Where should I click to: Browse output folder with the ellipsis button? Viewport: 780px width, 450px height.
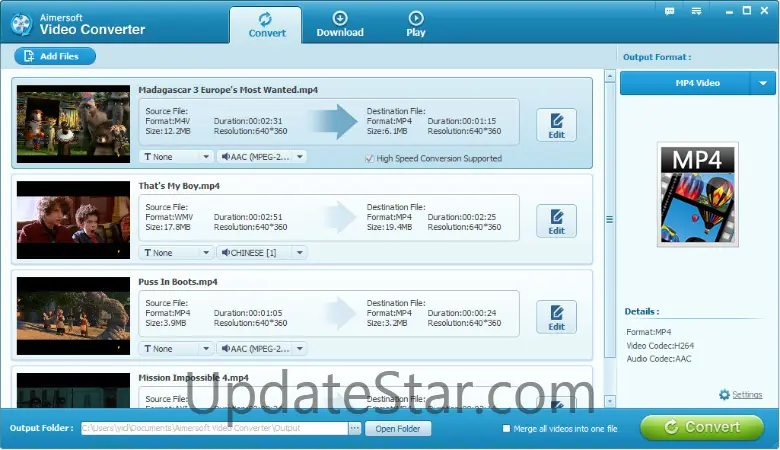pos(354,428)
